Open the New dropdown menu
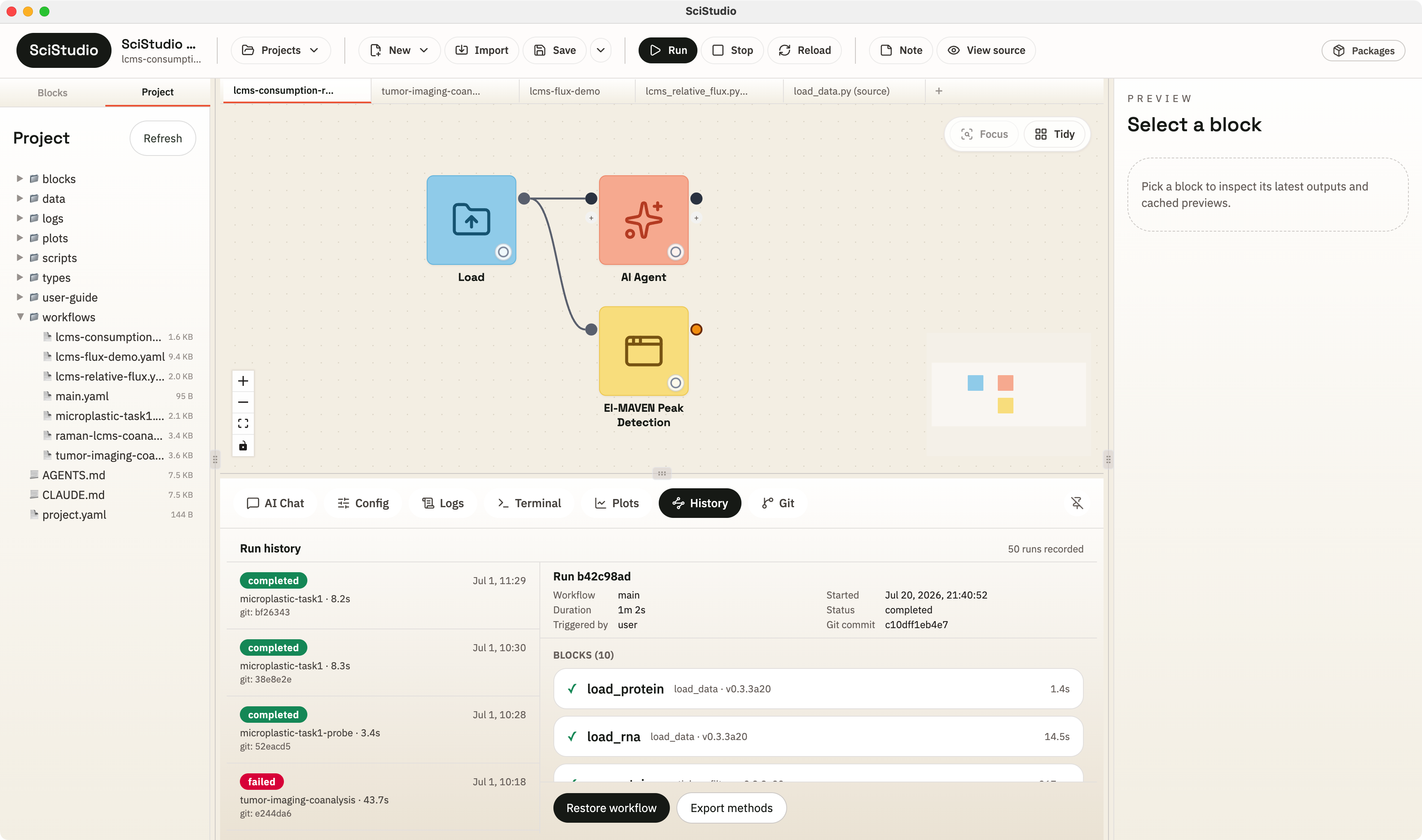1422x840 pixels. 399,50
